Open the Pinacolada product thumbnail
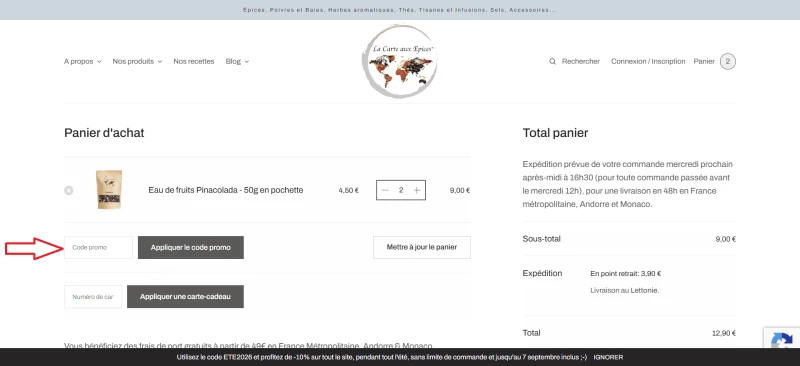This screenshot has height=366, width=800. [109, 189]
